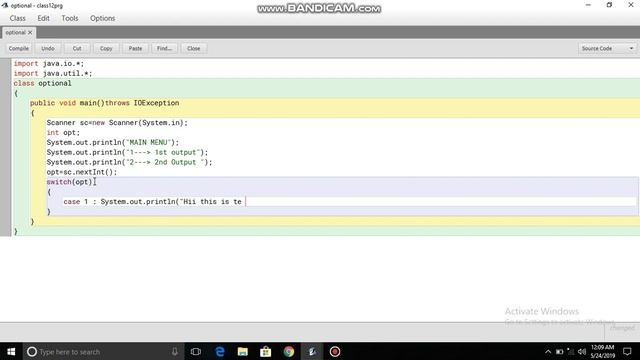This screenshot has width=640, height=360.
Task: Open the Class menu
Action: (18, 18)
